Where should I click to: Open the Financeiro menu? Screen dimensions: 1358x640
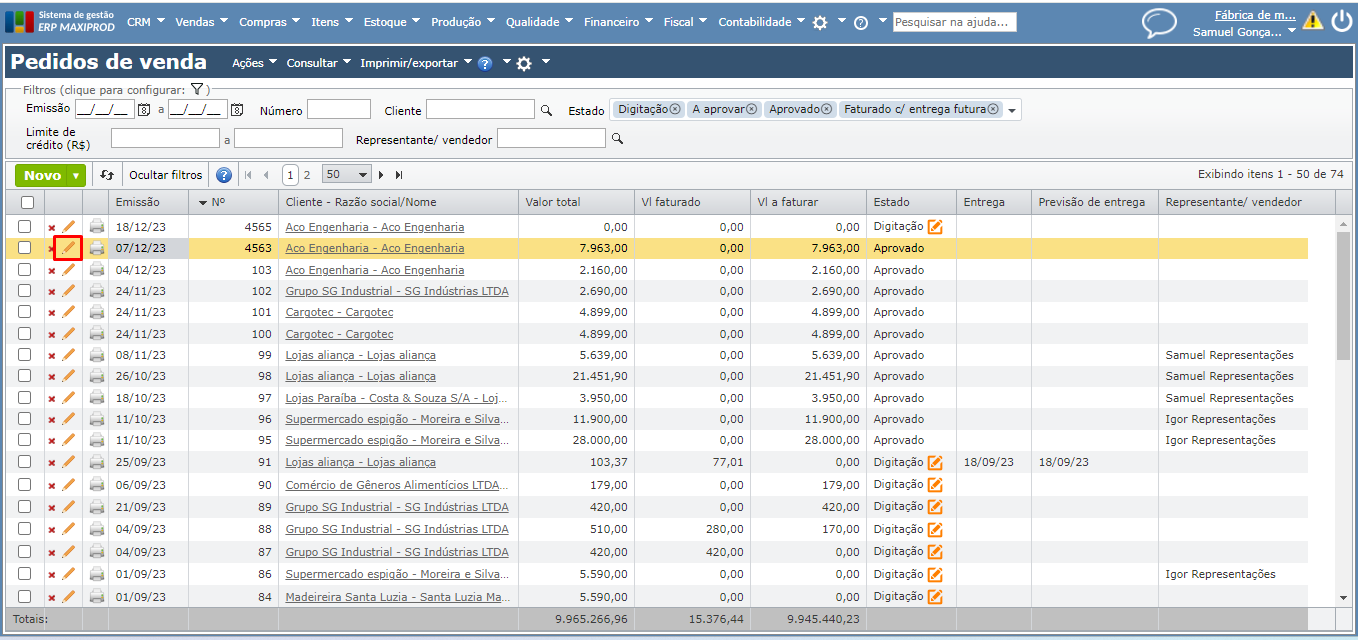pos(617,22)
